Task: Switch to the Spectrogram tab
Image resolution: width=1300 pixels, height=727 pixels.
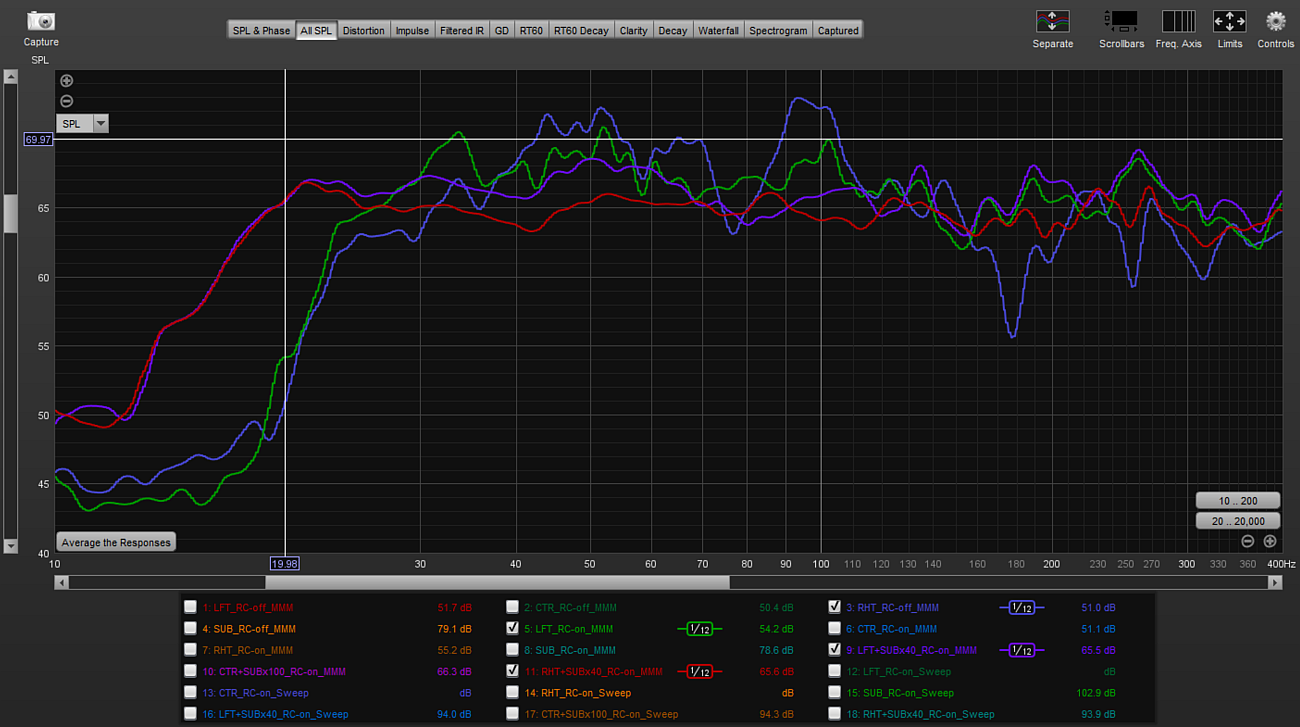Action: pos(778,30)
